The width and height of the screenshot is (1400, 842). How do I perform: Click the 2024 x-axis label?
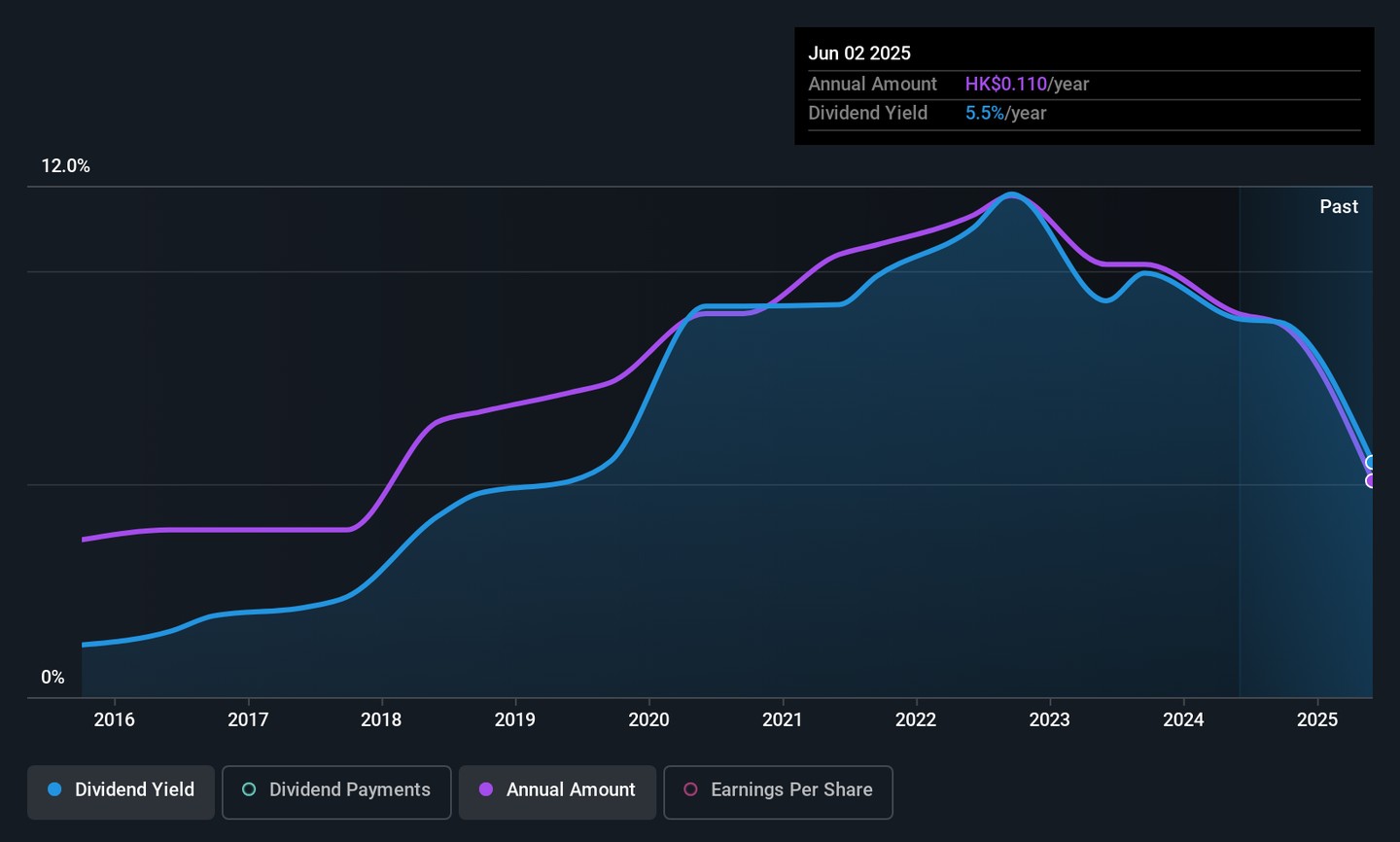[x=1183, y=719]
